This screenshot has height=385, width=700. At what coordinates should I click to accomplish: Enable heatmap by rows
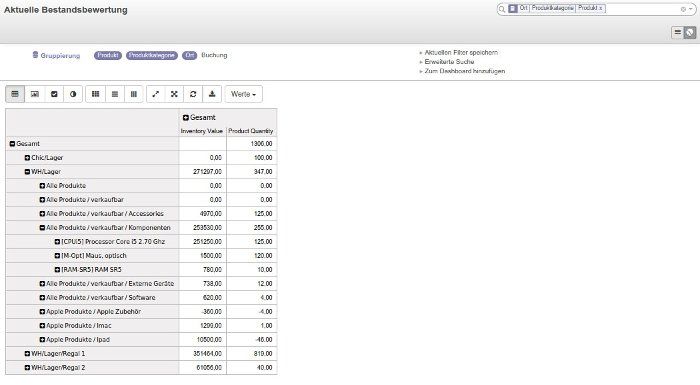coord(115,94)
